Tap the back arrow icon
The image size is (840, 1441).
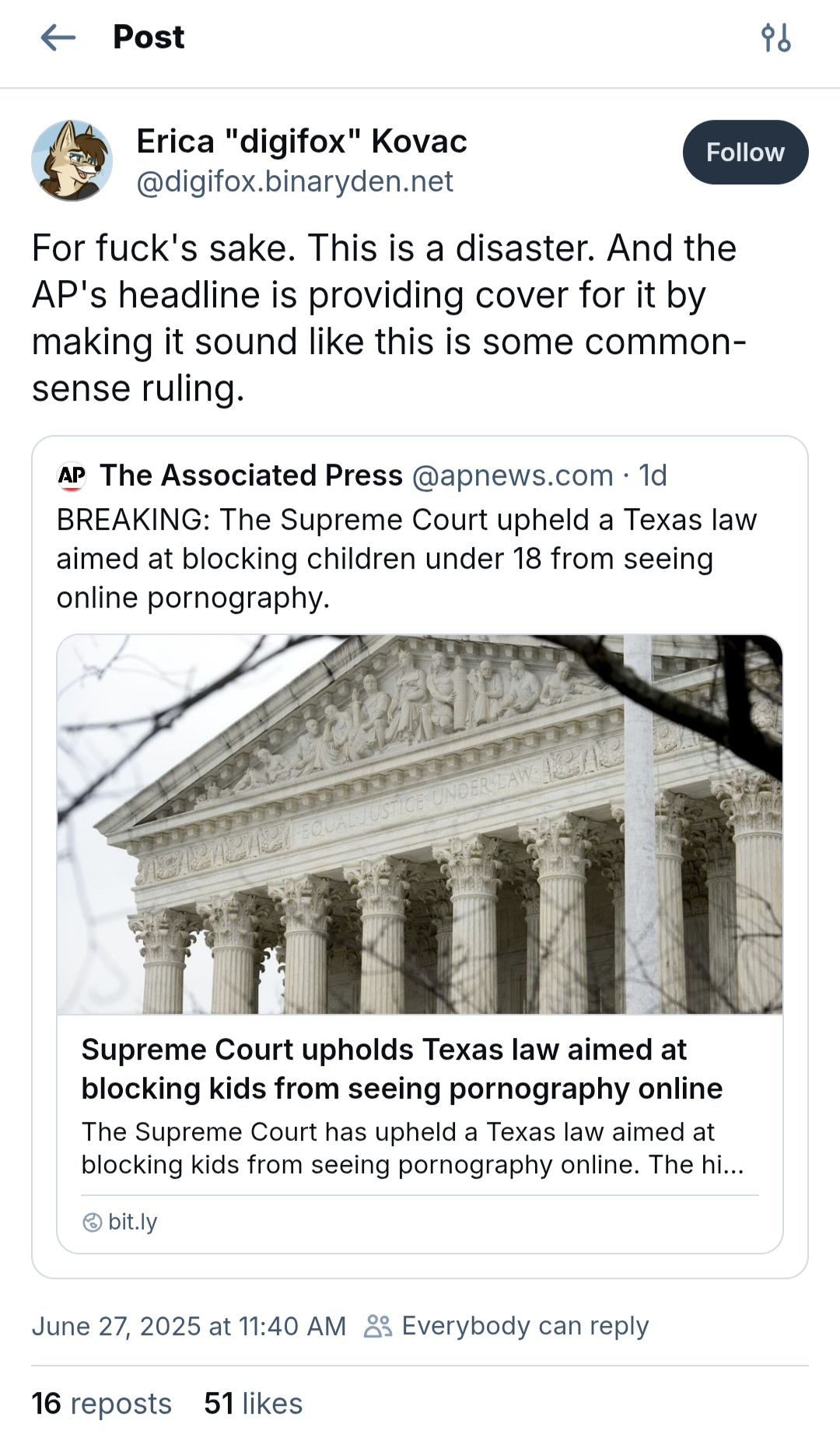[58, 37]
